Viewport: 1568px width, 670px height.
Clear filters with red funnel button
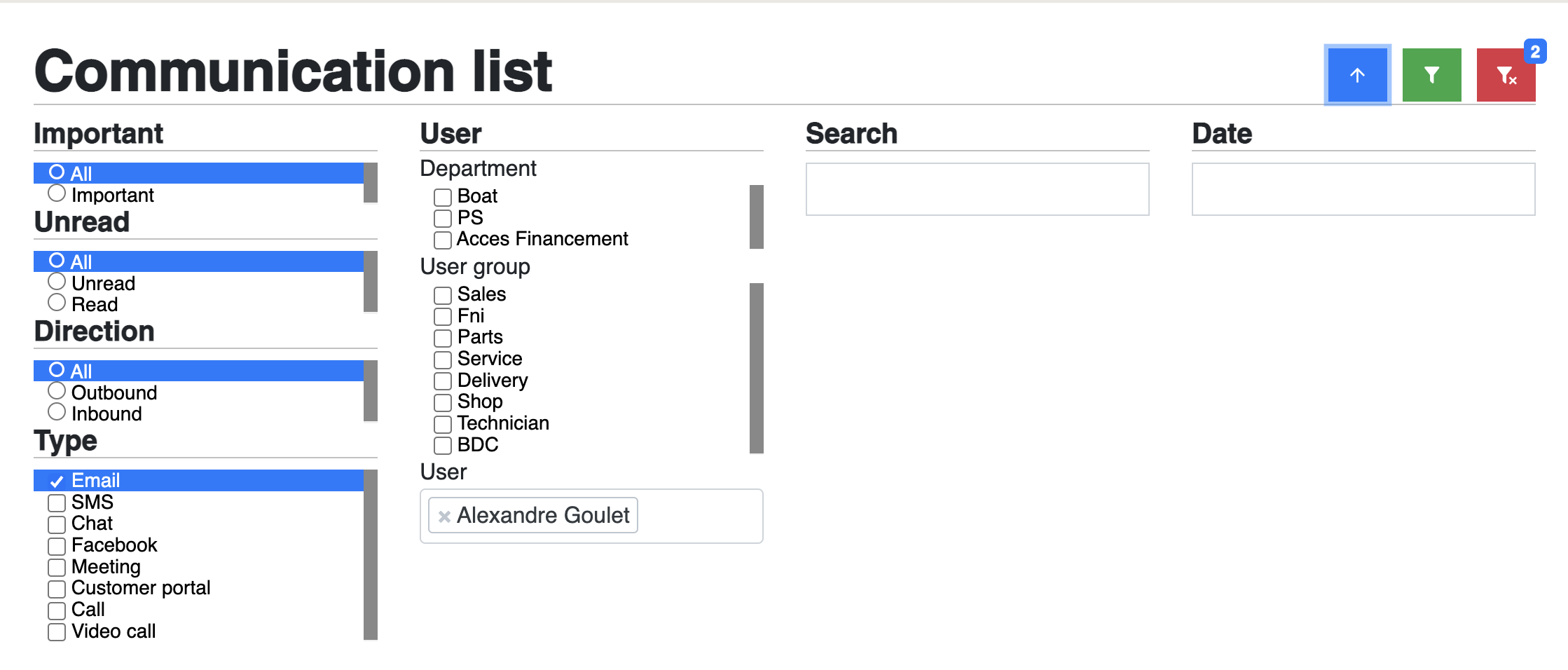click(x=1506, y=75)
